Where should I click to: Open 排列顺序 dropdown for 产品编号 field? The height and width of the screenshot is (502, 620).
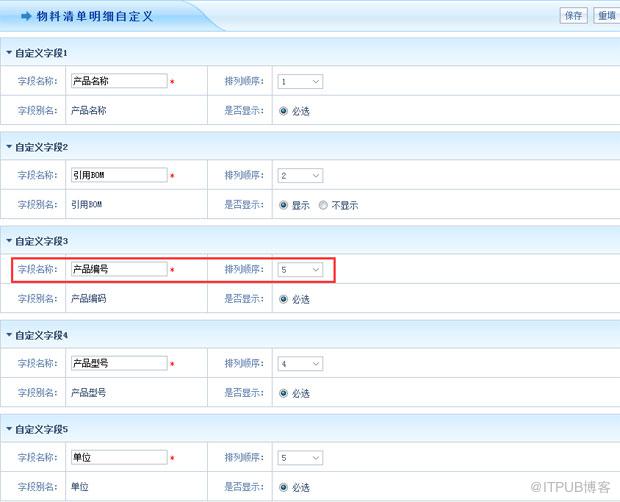[300, 270]
